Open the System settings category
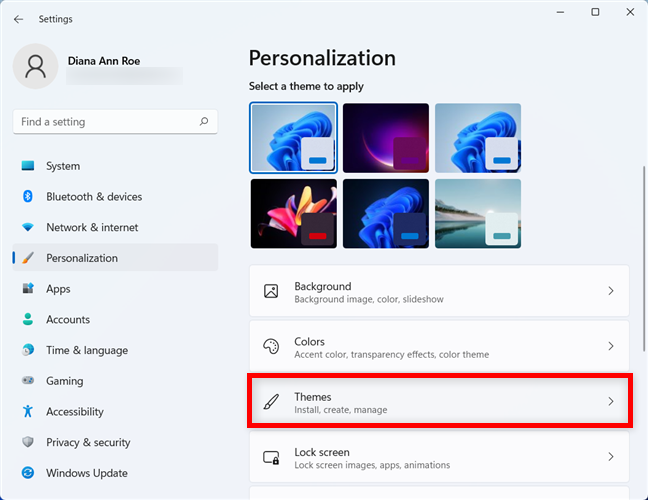 [x=115, y=166]
